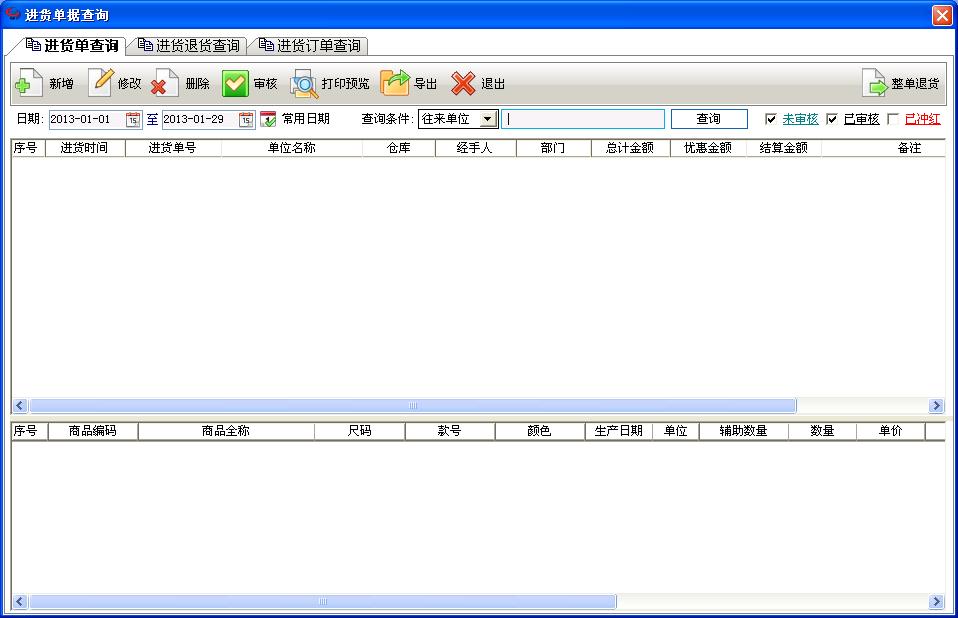Click the 优惠金额 column header
This screenshot has height=618, width=958.
pos(708,148)
